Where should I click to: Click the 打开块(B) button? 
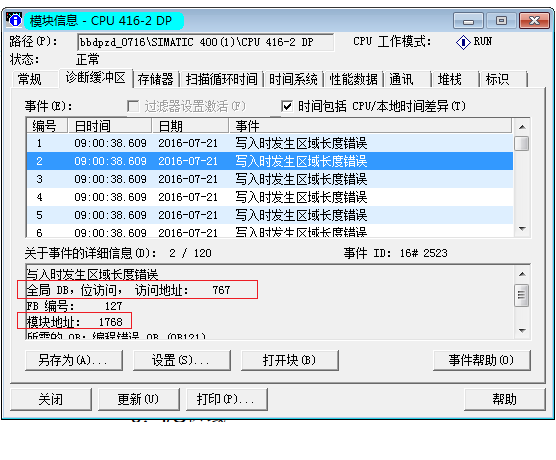point(290,360)
